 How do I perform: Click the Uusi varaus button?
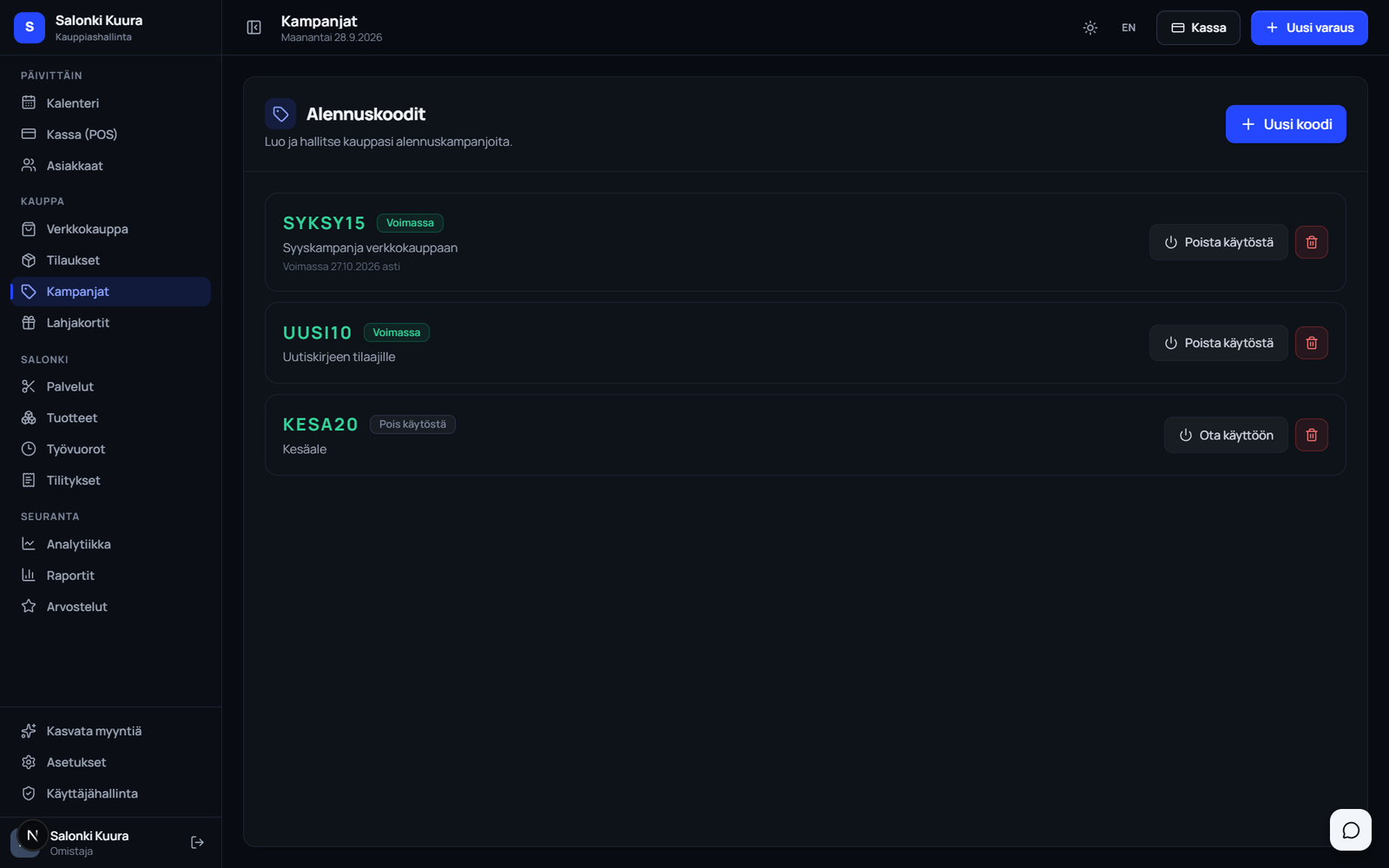(x=1309, y=28)
